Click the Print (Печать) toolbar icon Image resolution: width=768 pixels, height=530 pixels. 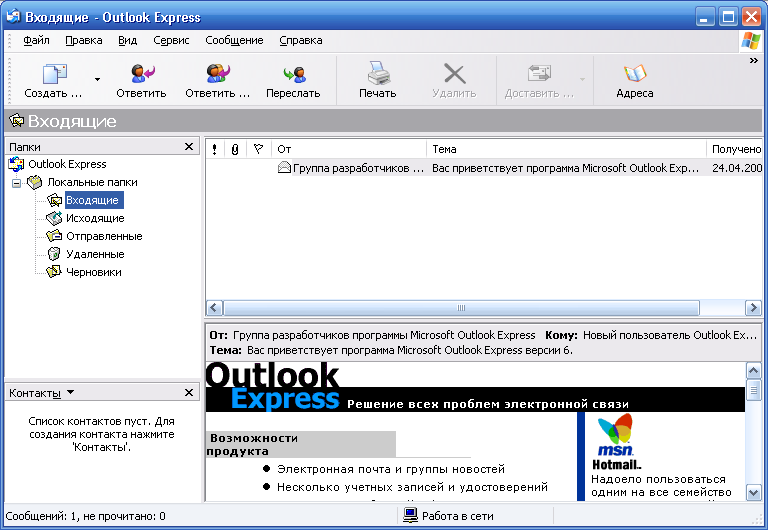[x=378, y=73]
